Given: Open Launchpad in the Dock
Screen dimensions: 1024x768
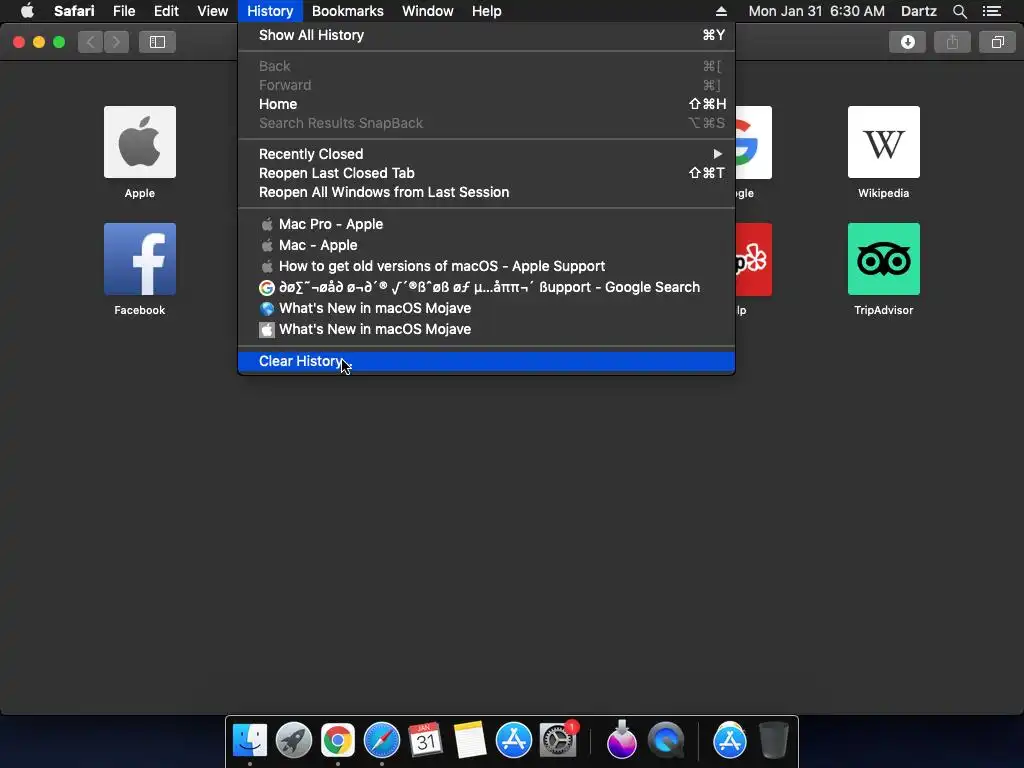Looking at the screenshot, I should [x=294, y=740].
